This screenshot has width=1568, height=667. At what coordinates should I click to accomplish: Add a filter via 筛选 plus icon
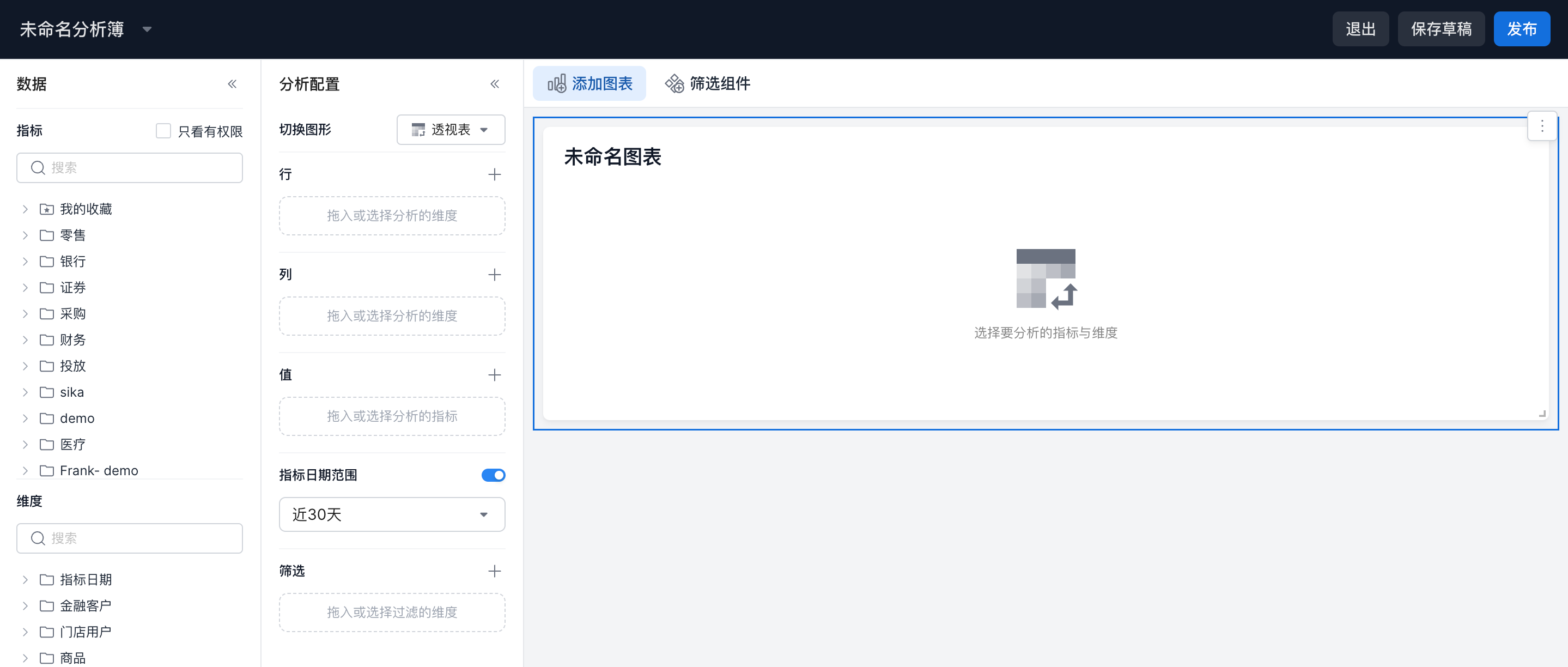494,571
